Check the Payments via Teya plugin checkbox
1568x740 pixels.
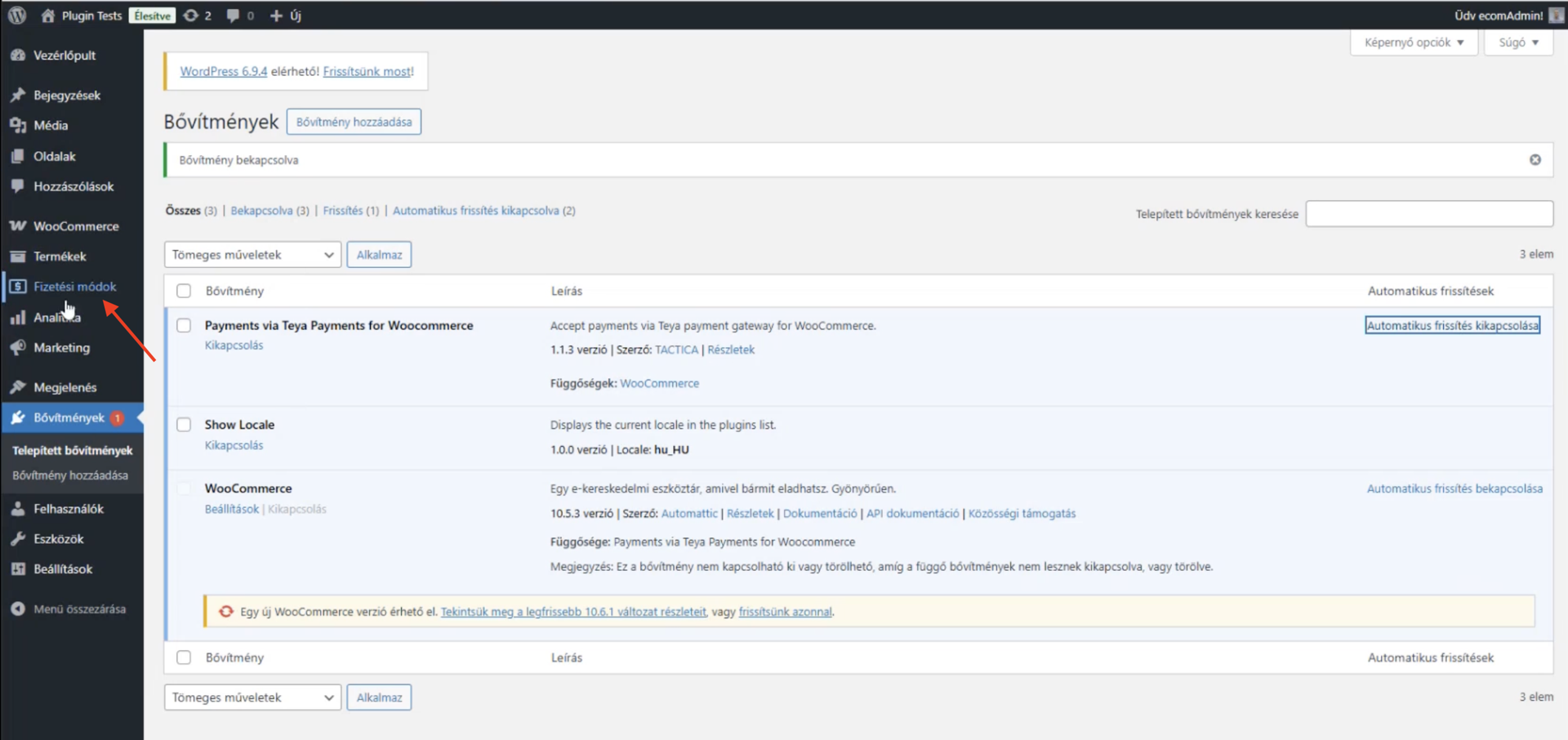tap(184, 325)
